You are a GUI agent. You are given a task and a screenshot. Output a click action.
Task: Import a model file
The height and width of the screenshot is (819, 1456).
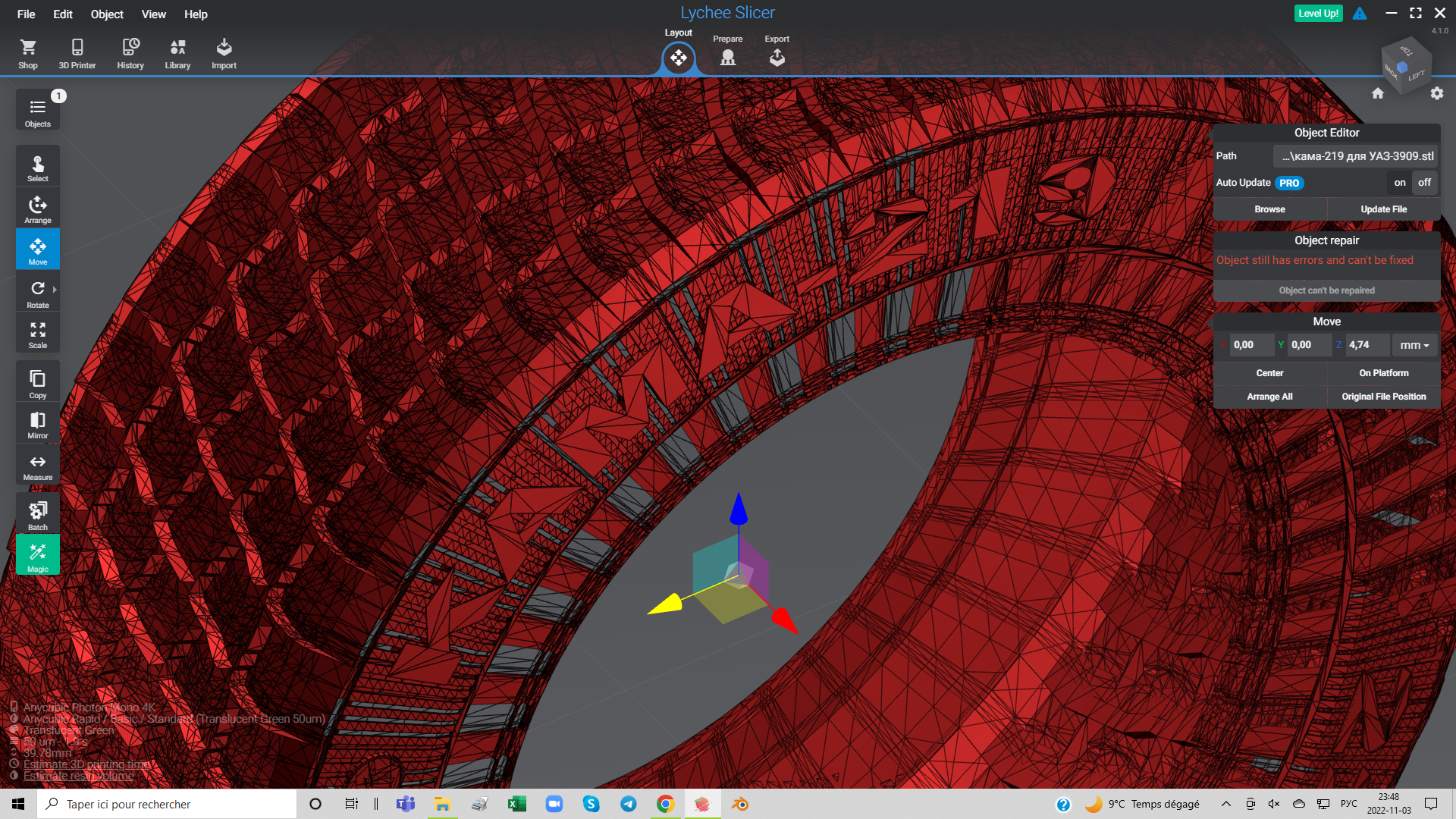(x=224, y=53)
